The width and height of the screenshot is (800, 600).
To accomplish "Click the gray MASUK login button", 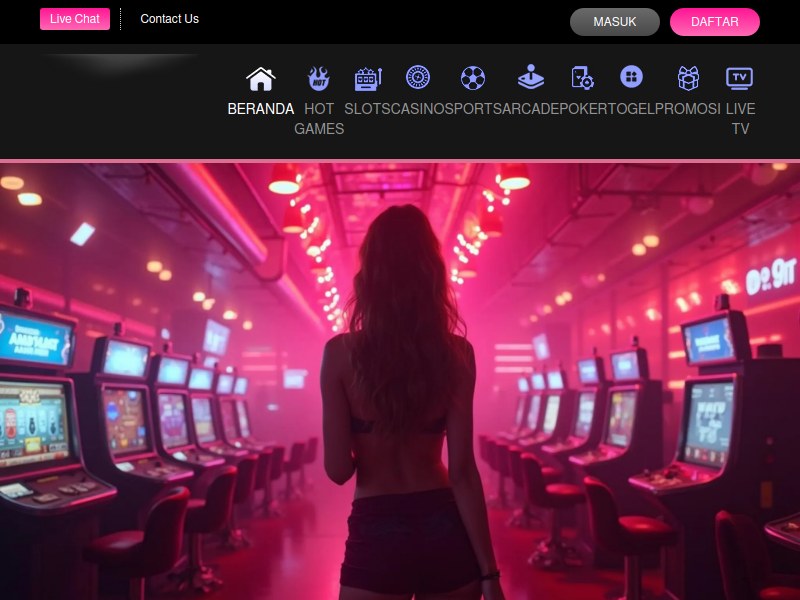I will pyautogui.click(x=614, y=22).
